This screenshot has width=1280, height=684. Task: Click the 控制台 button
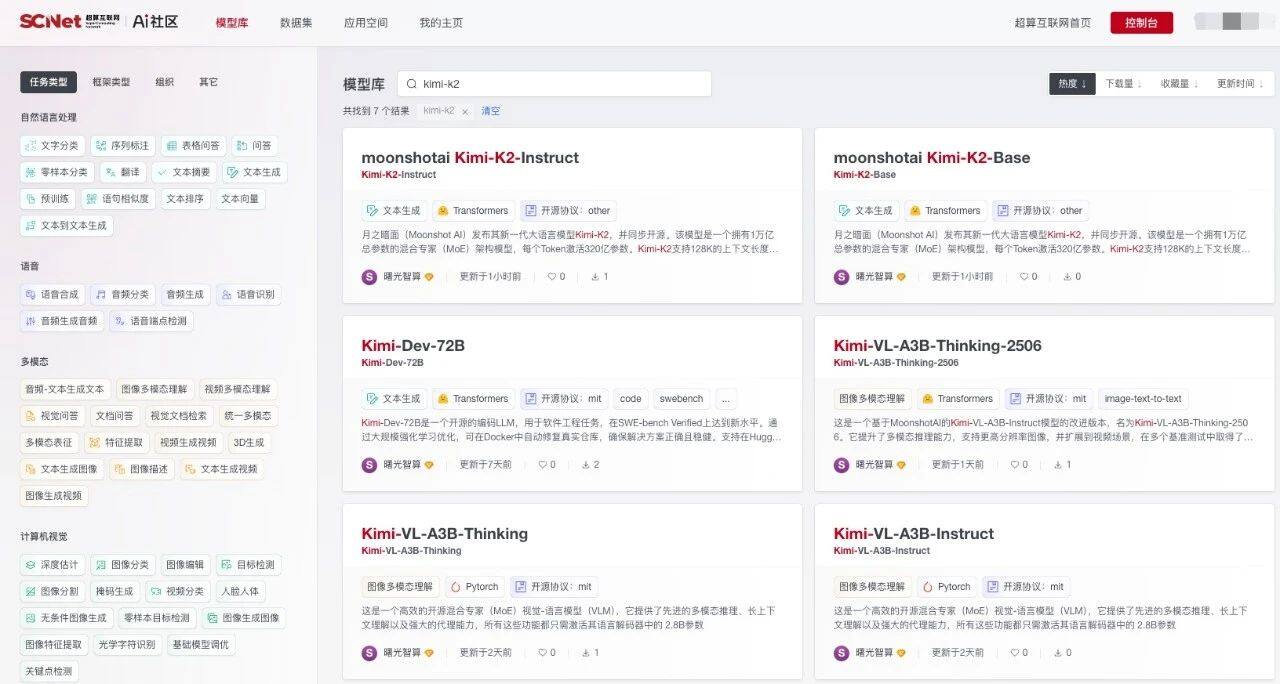click(1141, 22)
